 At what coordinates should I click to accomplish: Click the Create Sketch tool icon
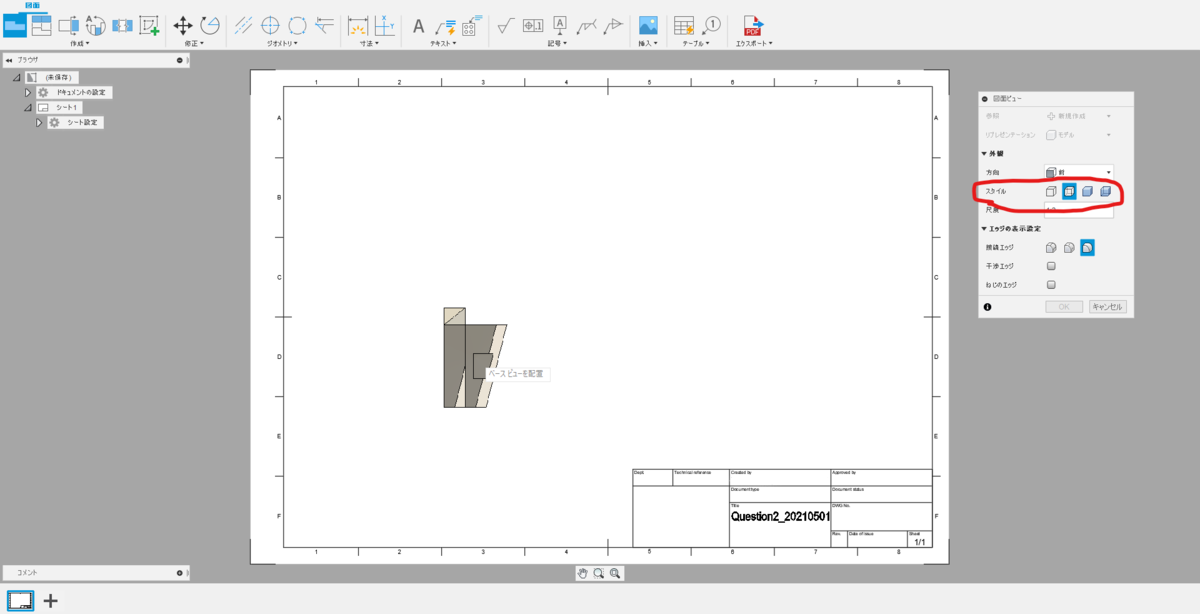149,26
